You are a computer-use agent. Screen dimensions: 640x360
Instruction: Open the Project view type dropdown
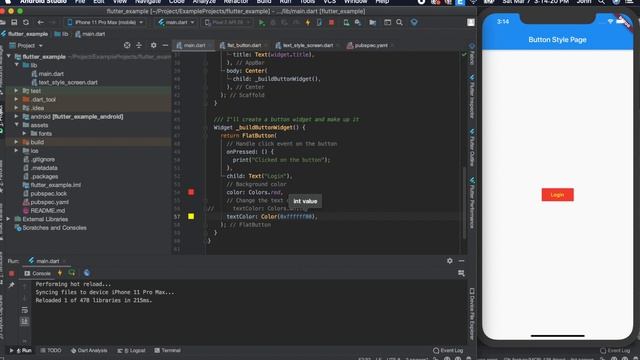[x=26, y=46]
